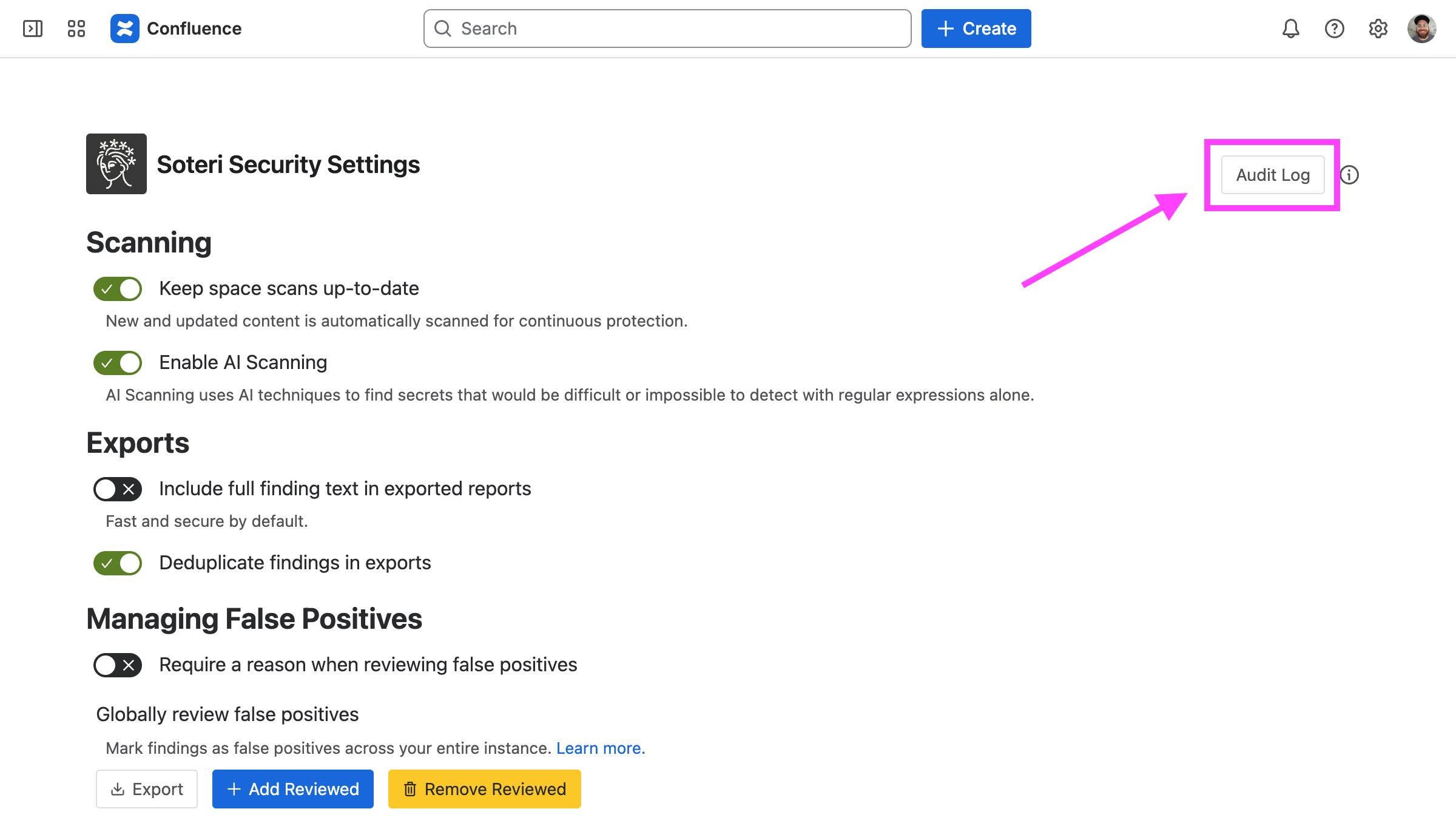The height and width of the screenshot is (823, 1456).
Task: Enable require reason for false positives
Action: tap(118, 665)
